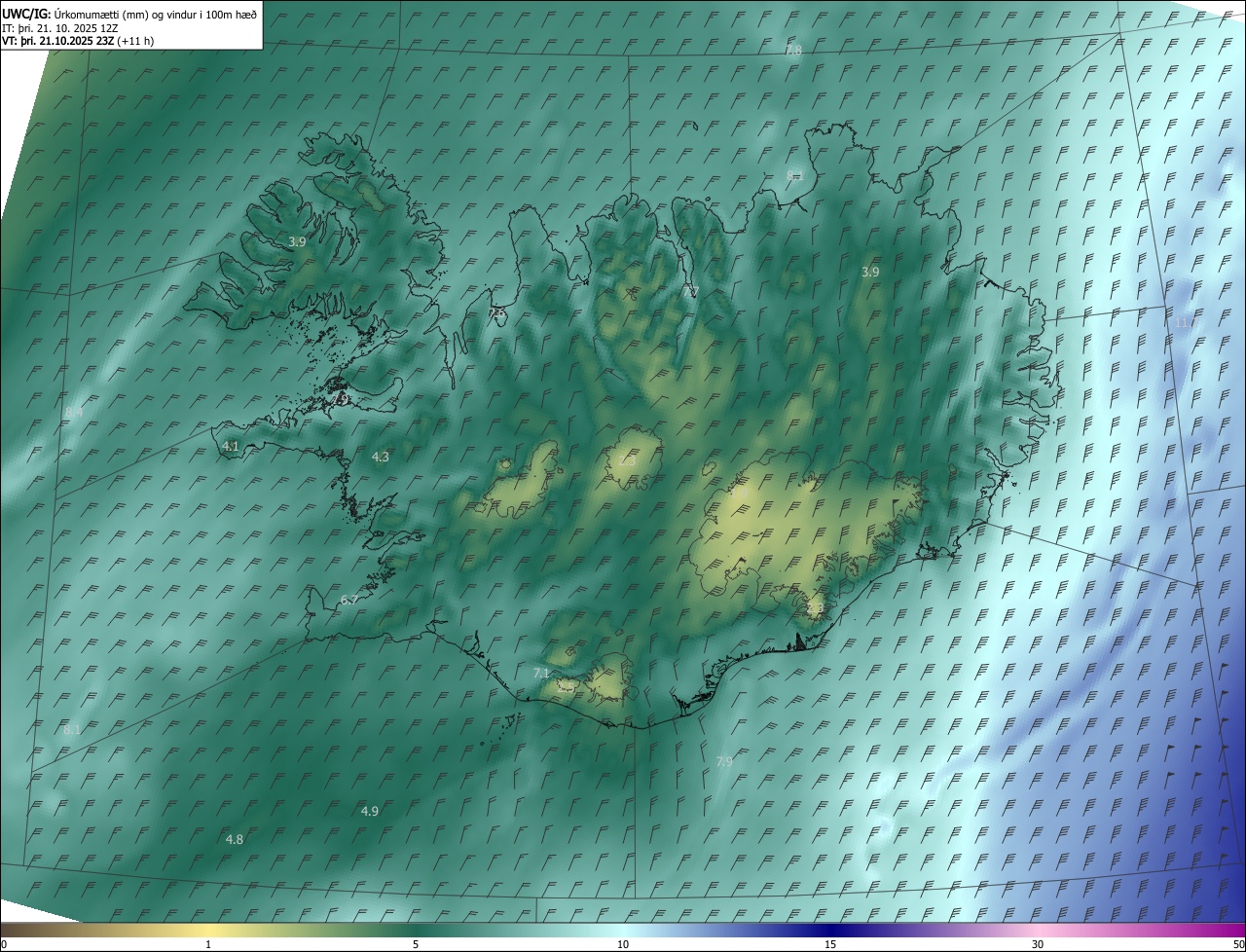Image resolution: width=1246 pixels, height=952 pixels.
Task: Click the "4.9" precipitation value label
Action: [x=370, y=811]
